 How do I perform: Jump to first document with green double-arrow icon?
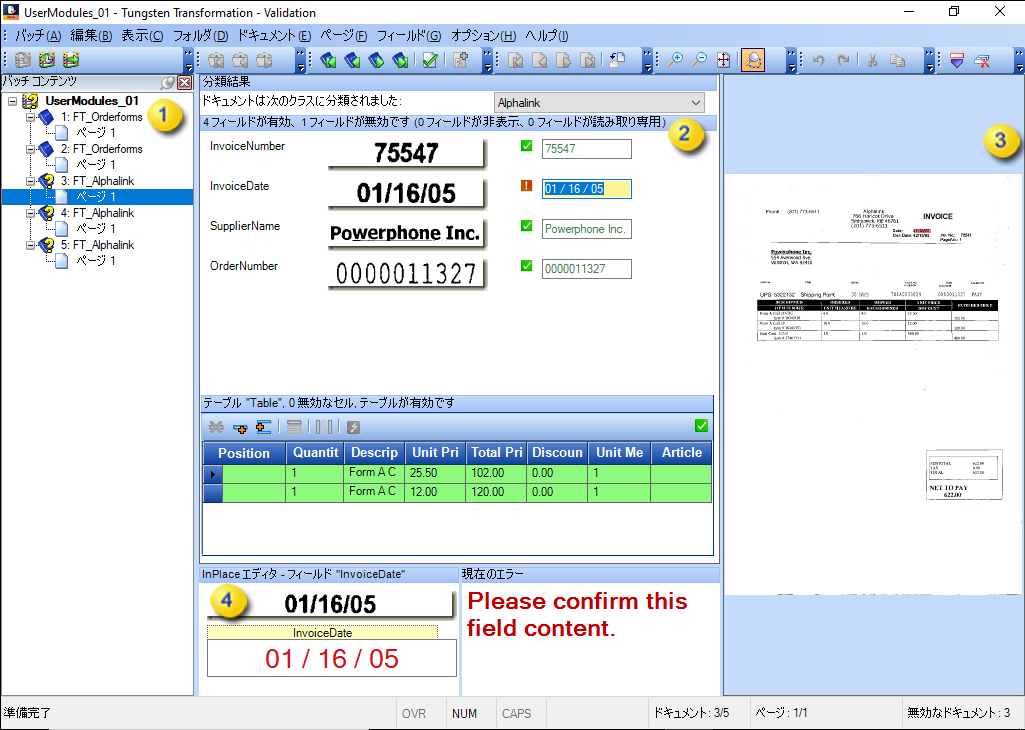[327, 59]
